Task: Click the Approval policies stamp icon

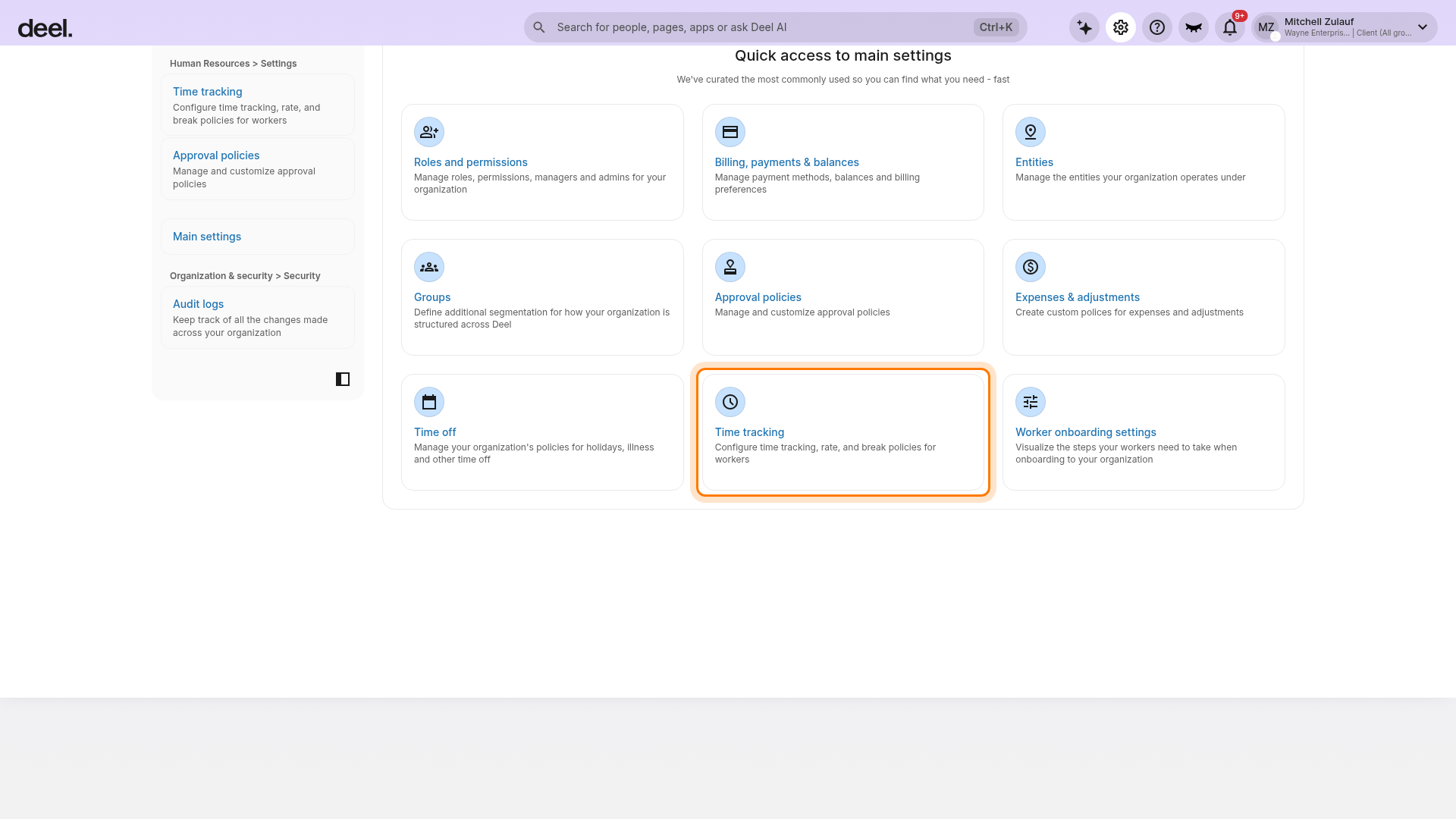Action: (730, 267)
